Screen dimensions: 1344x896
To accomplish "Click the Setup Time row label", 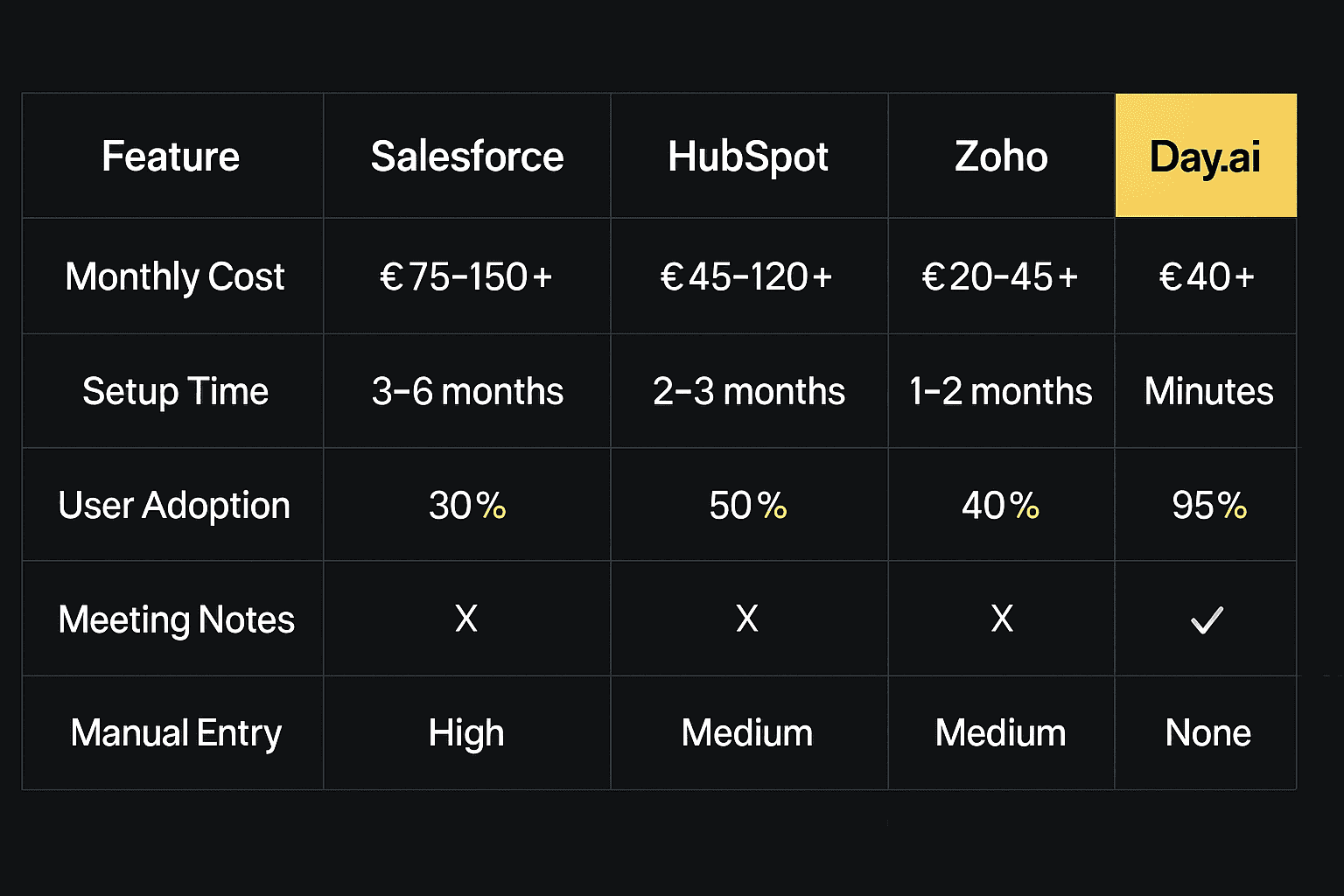I will (175, 391).
